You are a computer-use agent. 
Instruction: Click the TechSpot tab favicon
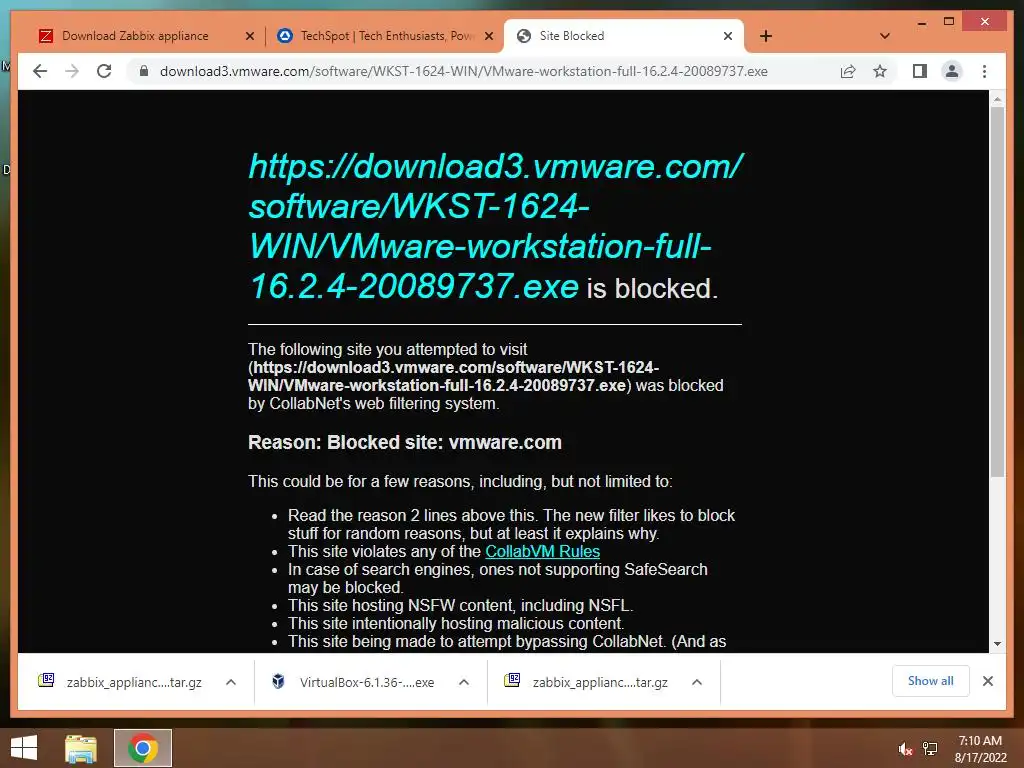click(x=285, y=36)
